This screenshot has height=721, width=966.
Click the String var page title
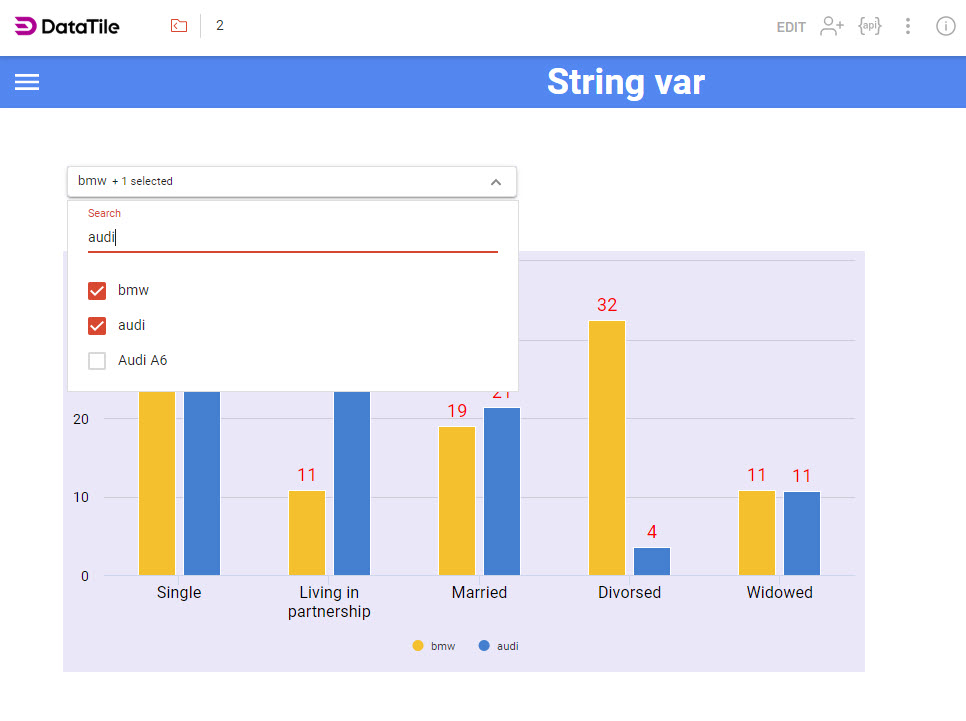(x=626, y=82)
